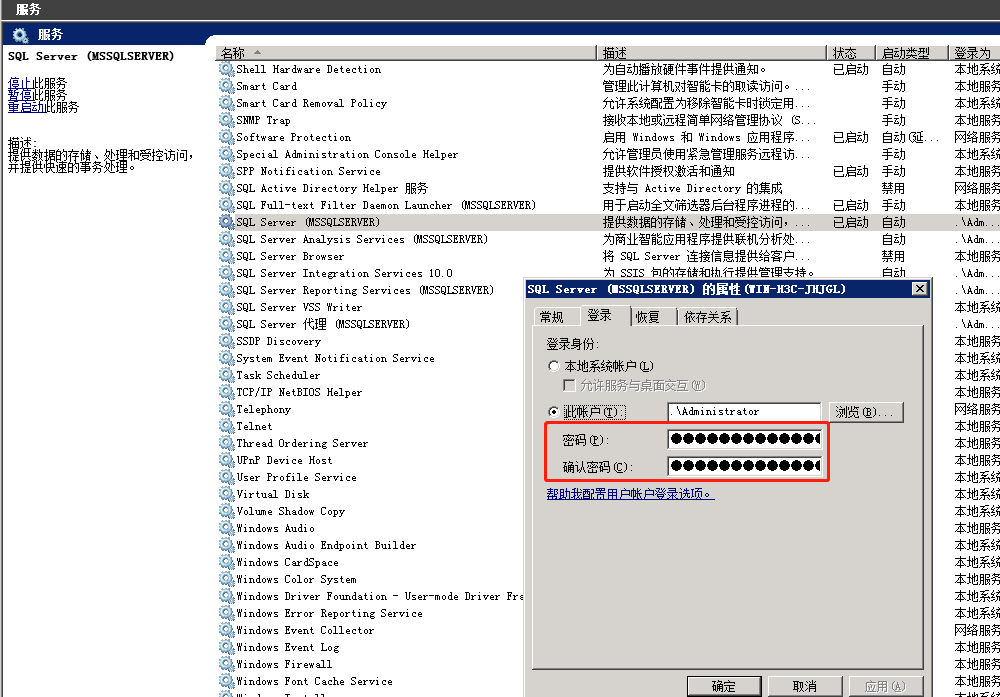Switch to the 依存关系 tab
The image size is (1000, 697).
pos(707,317)
